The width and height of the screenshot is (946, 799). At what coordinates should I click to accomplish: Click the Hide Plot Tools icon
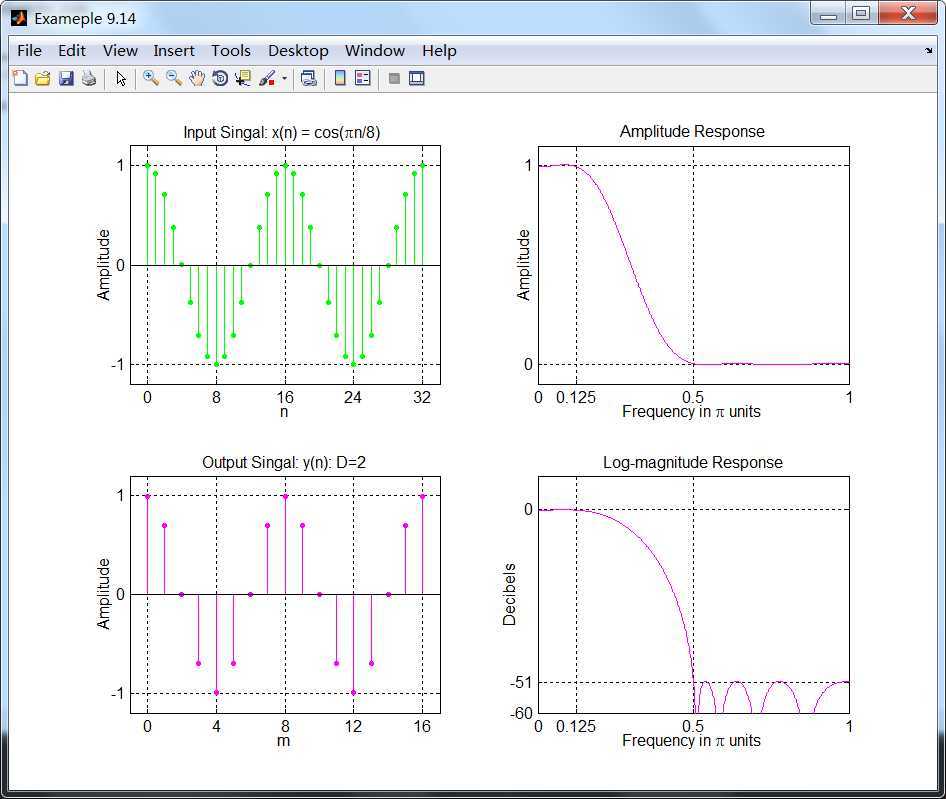[x=395, y=78]
